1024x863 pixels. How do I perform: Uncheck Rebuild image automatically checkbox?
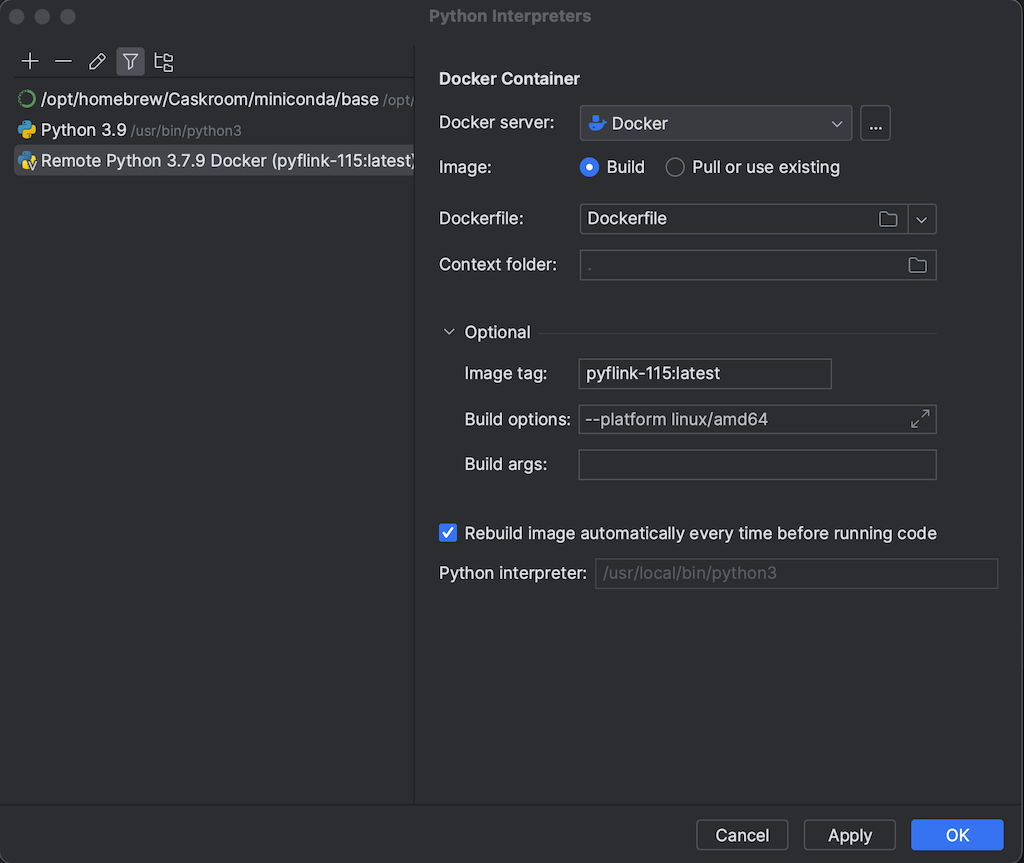click(448, 533)
